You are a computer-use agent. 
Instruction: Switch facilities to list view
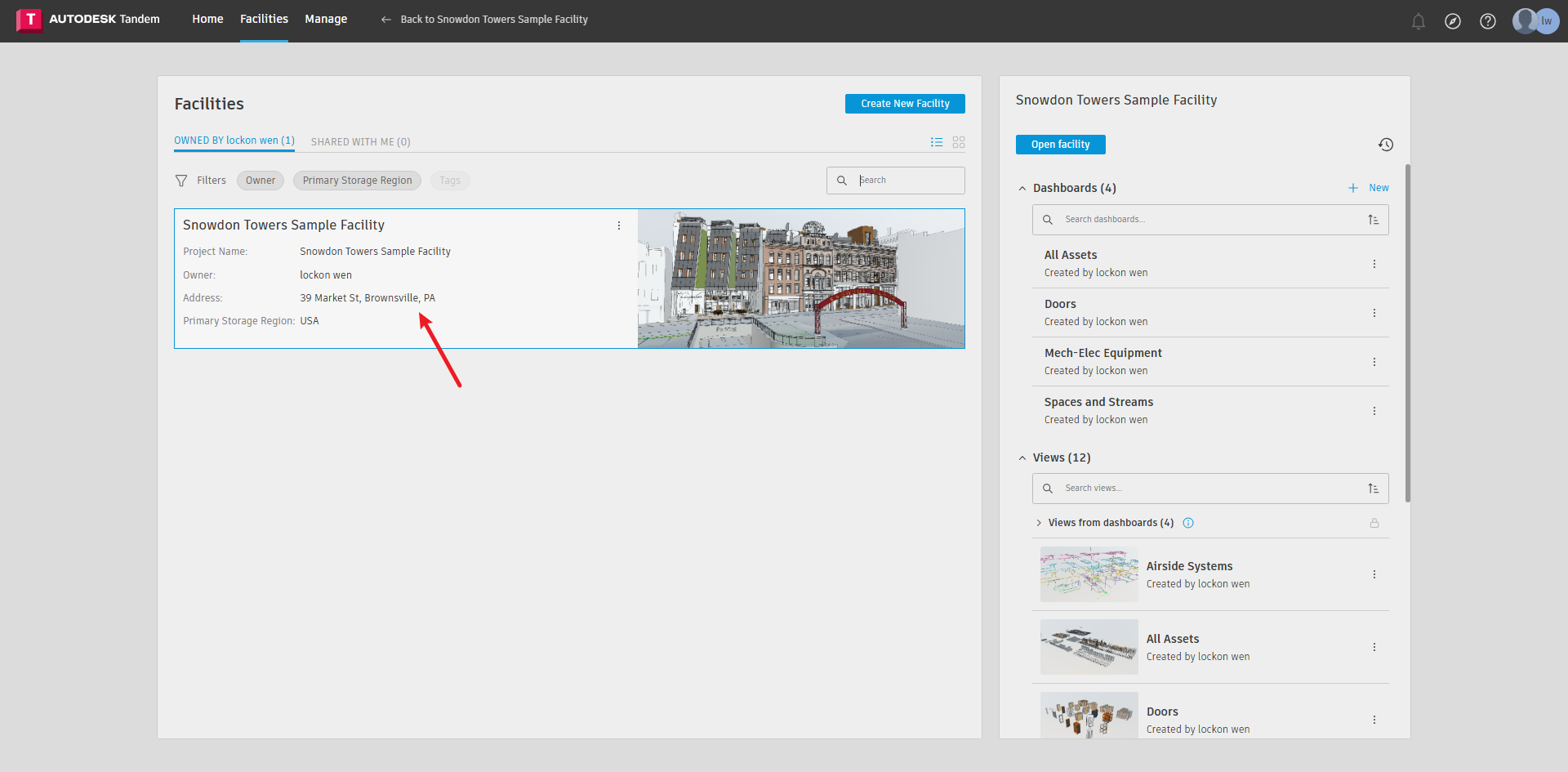[x=937, y=142]
